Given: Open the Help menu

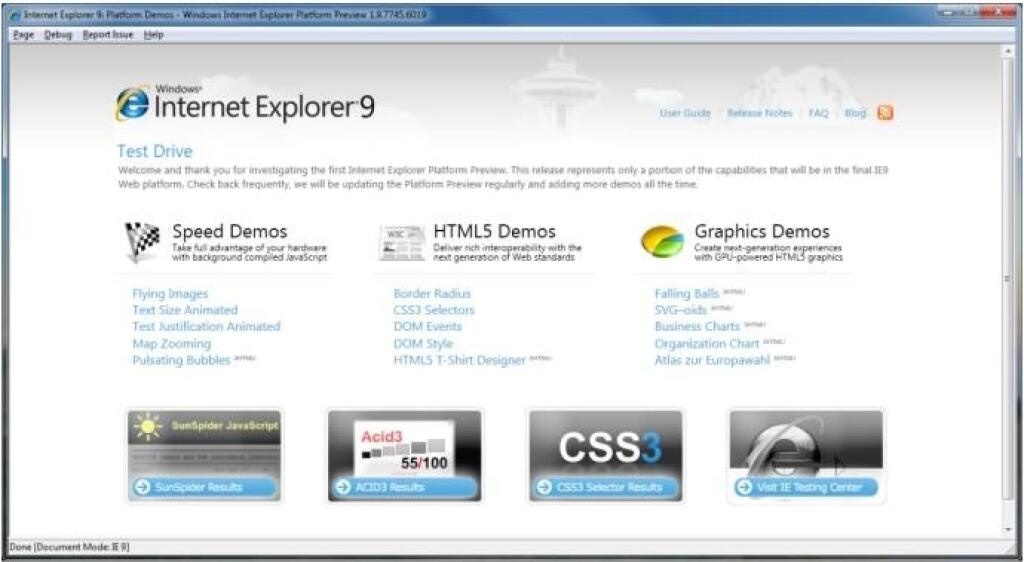Looking at the screenshot, I should (153, 35).
